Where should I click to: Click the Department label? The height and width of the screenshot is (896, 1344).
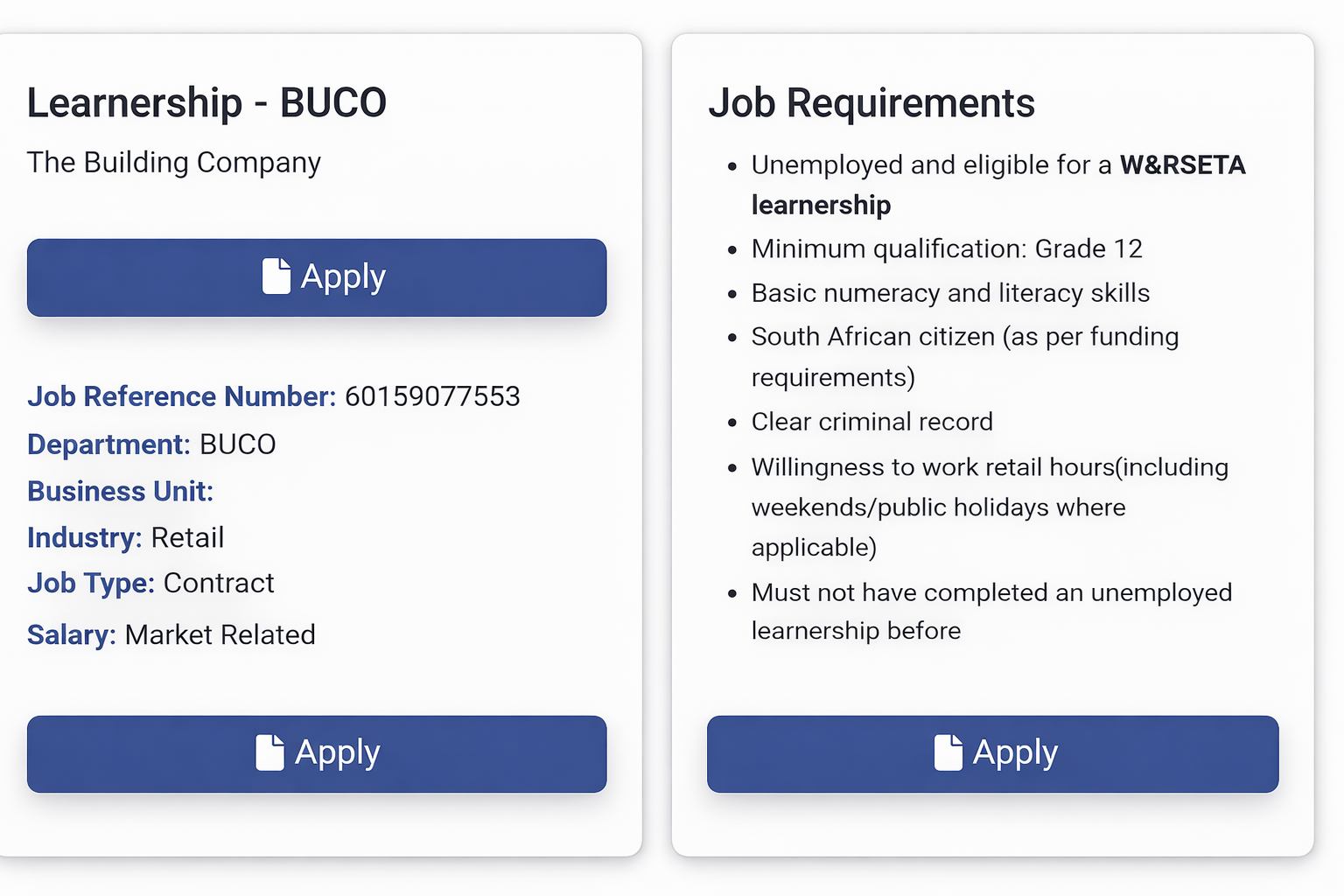(x=108, y=444)
